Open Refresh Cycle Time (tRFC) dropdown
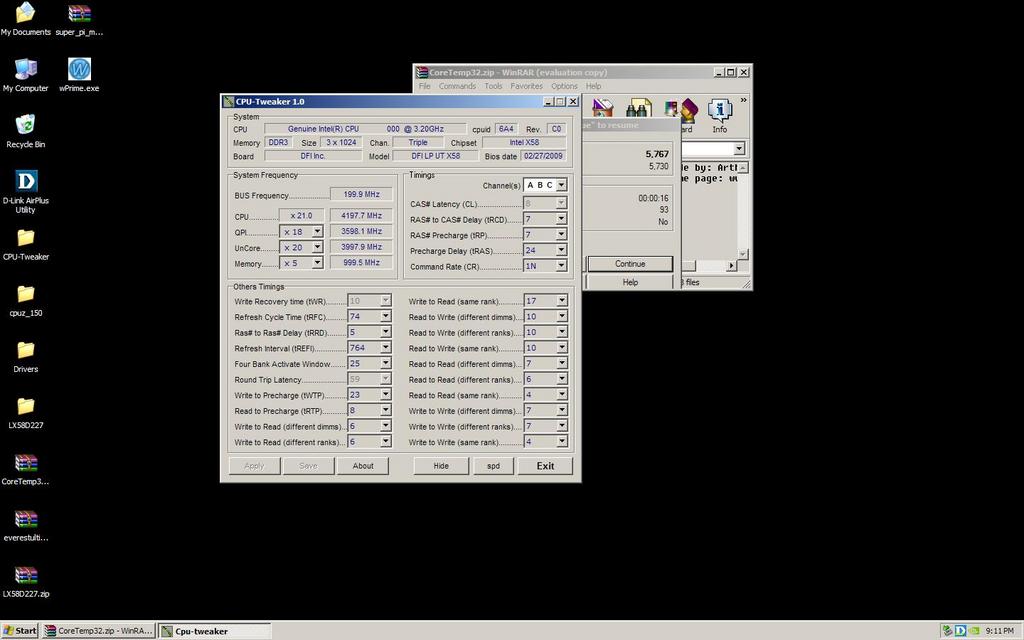Screen dimensions: 1024x640 pos(385,316)
